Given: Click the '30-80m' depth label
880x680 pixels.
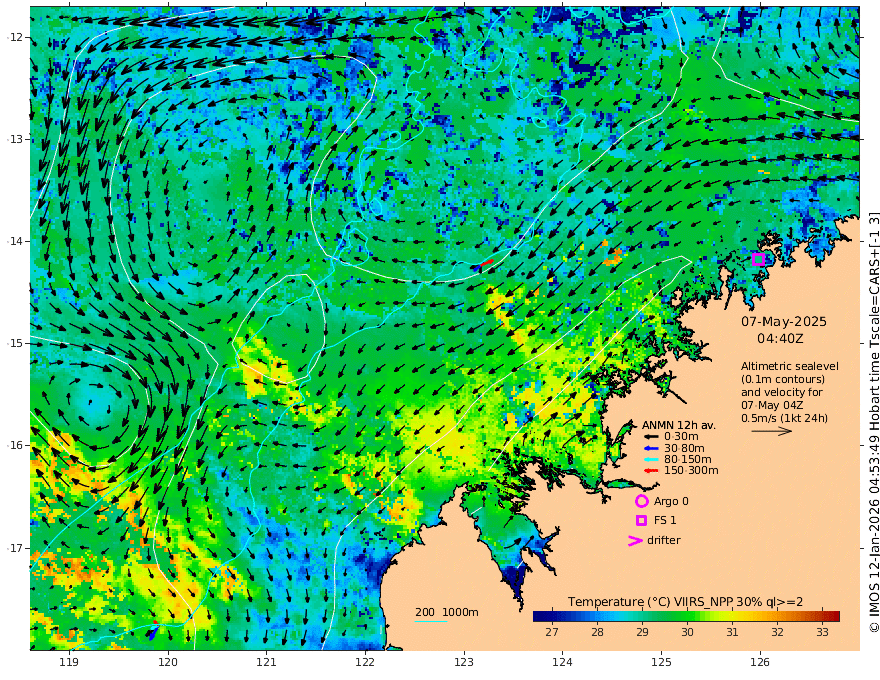Looking at the screenshot, I should pos(684,448).
